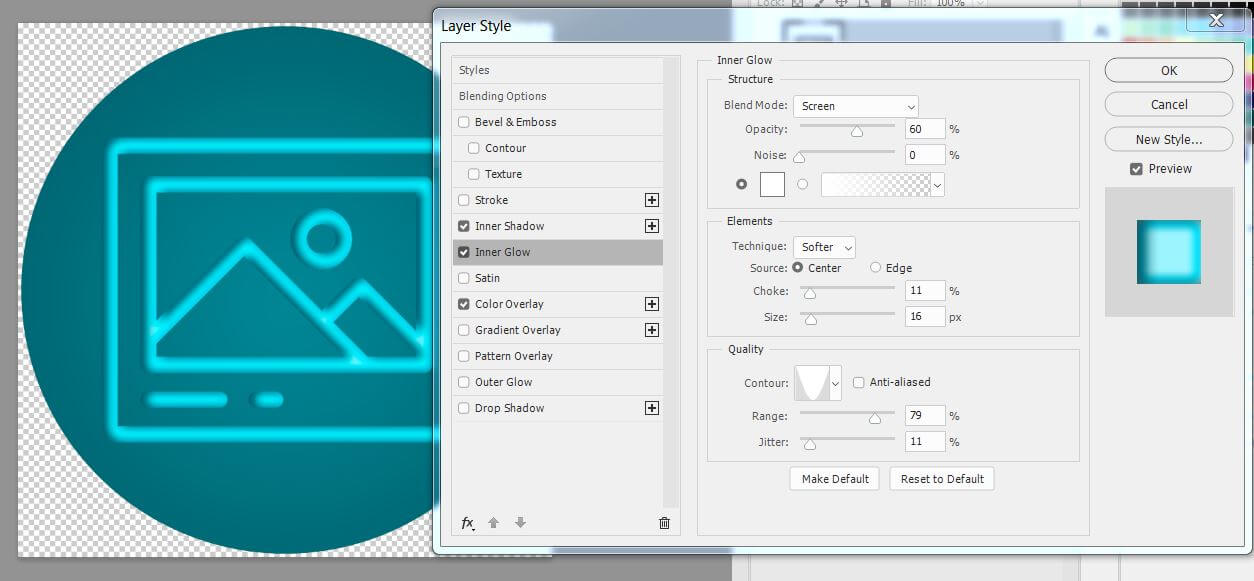Open the fx effects menu icon

click(x=467, y=523)
